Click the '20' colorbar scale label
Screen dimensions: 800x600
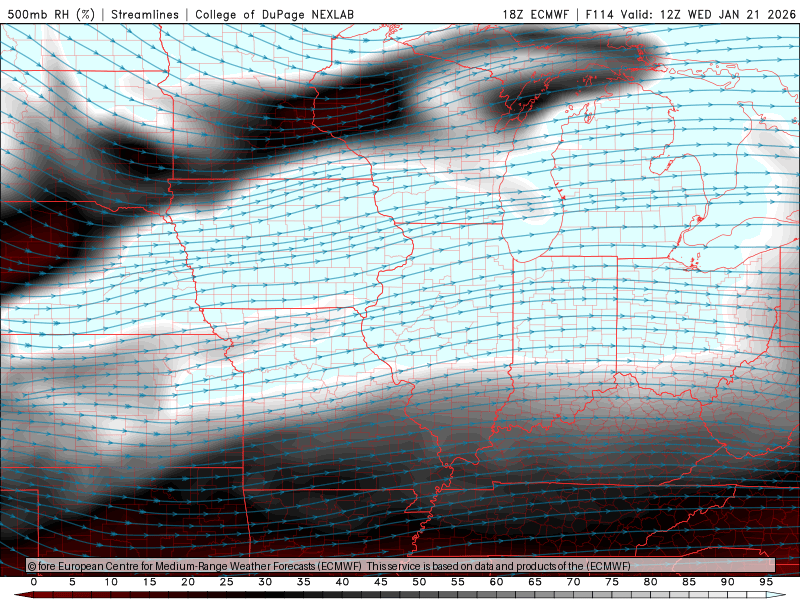click(188, 582)
